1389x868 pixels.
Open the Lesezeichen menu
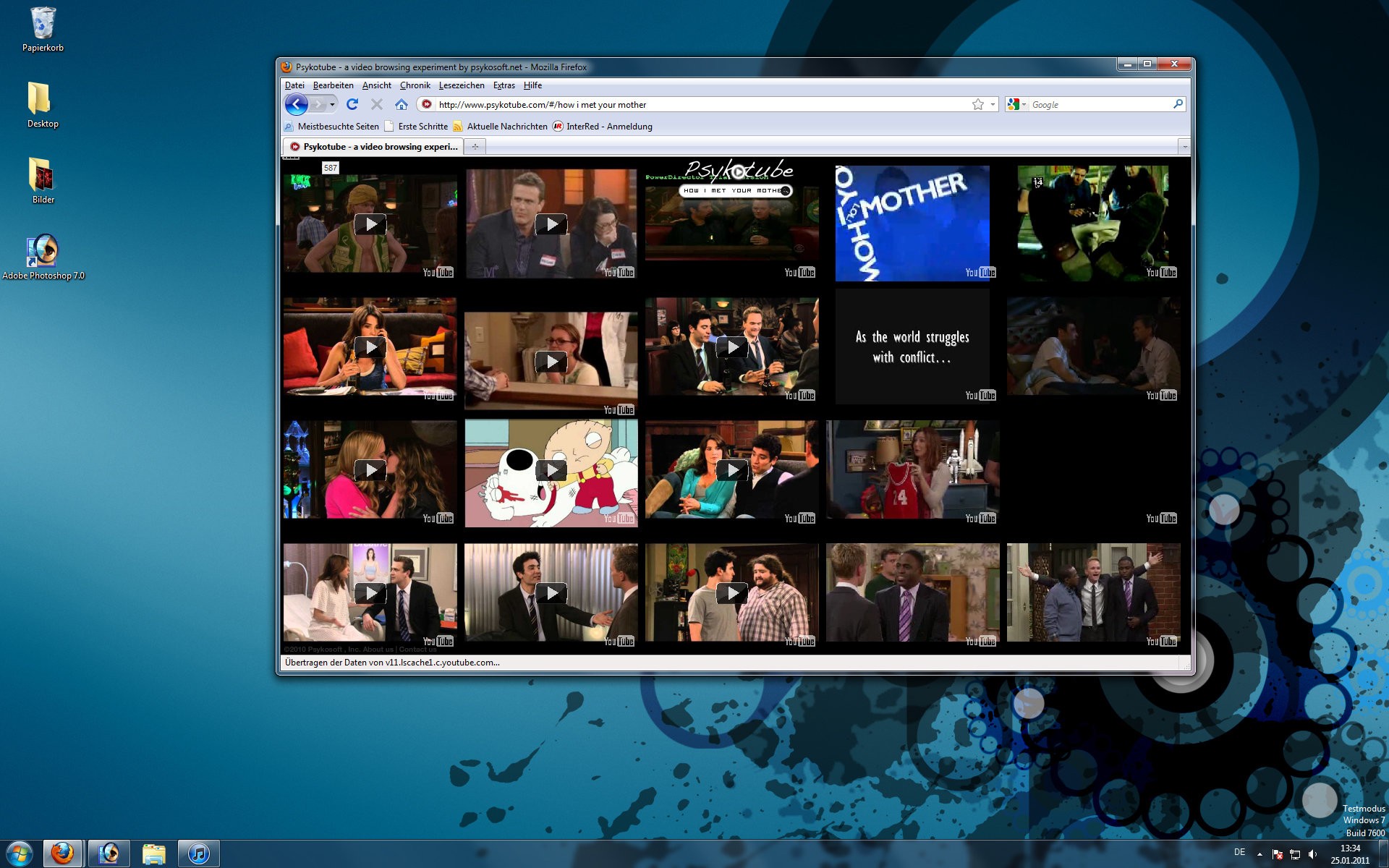tap(462, 85)
